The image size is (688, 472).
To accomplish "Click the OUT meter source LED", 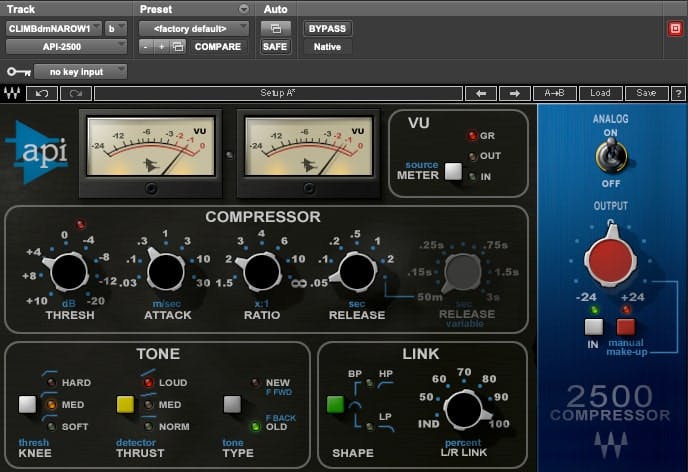I will coord(473,156).
